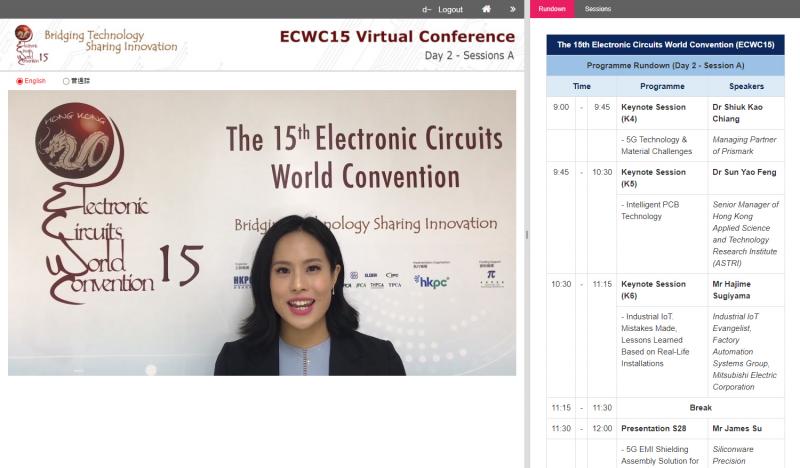The image size is (800, 468).
Task: Click 'Mr Hajime Sugiyama' speaker name
Action: coord(732,290)
